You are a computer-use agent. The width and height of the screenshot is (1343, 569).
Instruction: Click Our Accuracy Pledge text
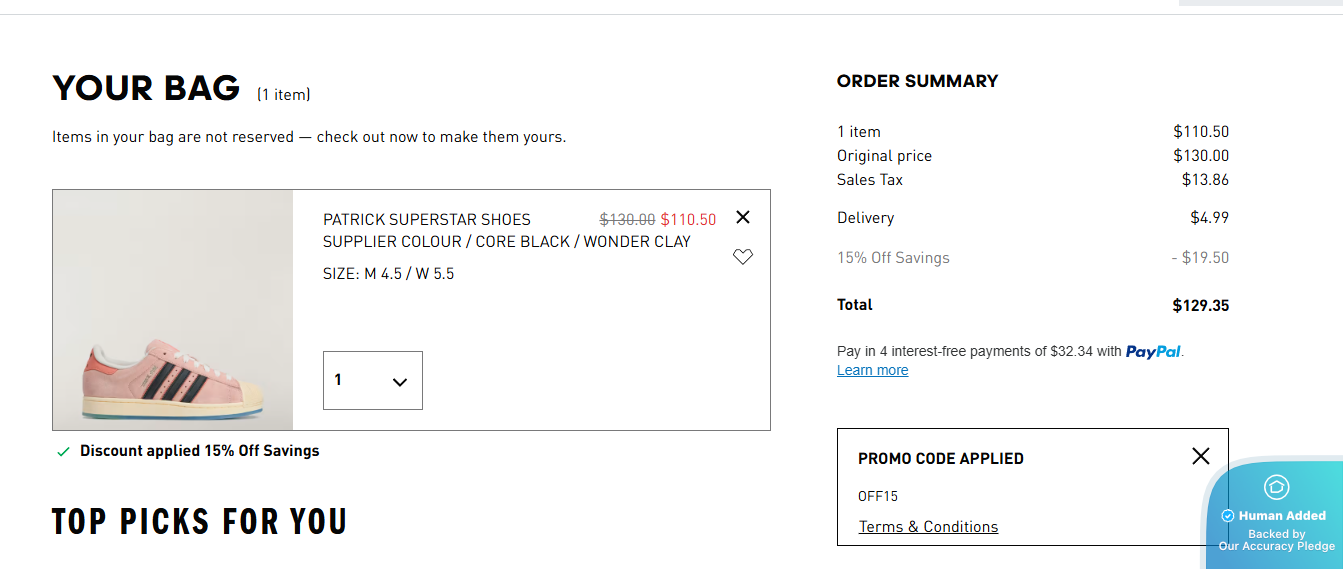click(1276, 546)
